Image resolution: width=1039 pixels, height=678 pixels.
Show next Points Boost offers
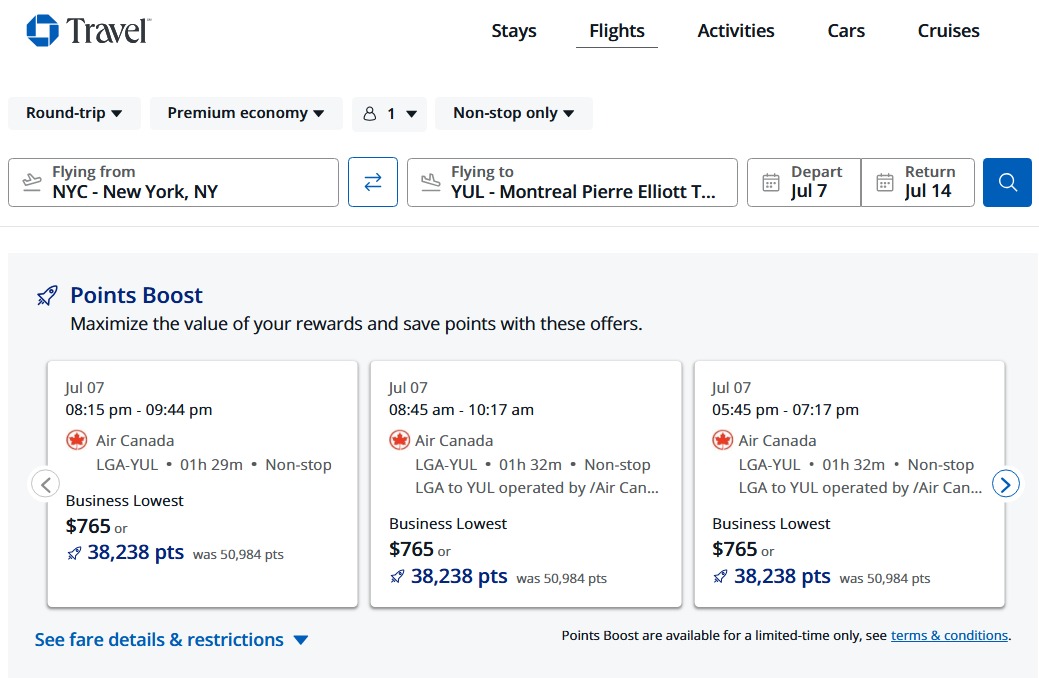pos(1005,484)
